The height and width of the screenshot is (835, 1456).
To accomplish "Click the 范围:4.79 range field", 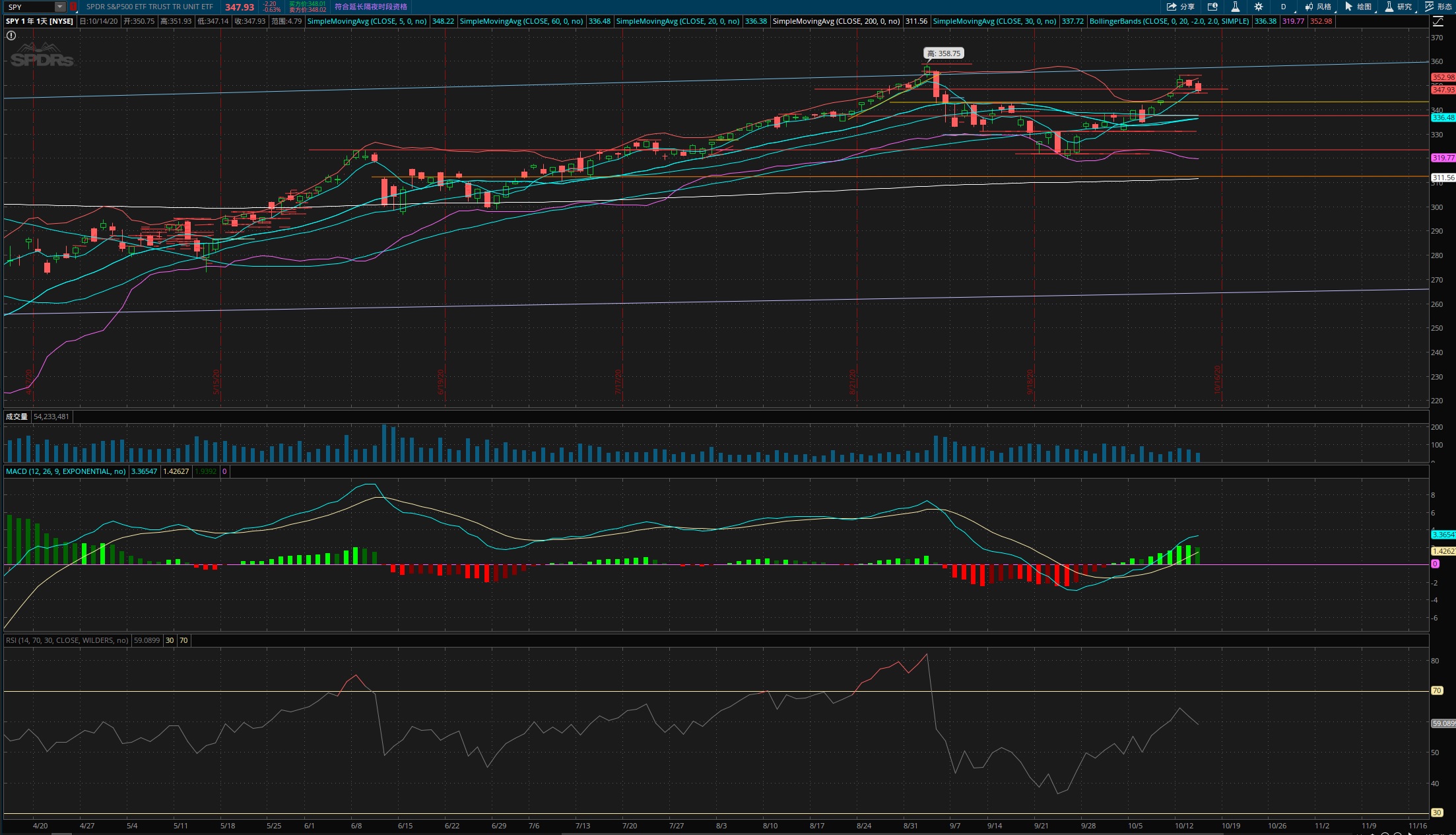I will (x=286, y=21).
